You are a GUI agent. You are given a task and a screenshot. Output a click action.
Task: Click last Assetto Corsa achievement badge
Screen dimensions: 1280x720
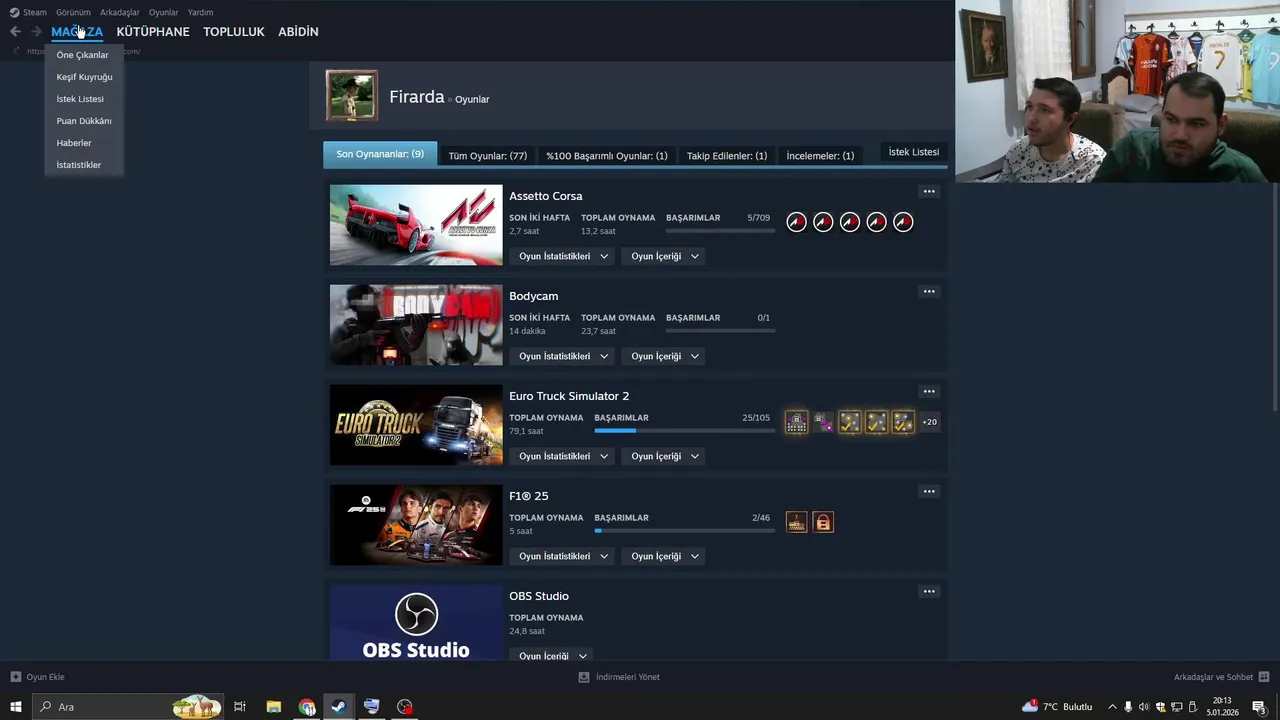coord(903,222)
